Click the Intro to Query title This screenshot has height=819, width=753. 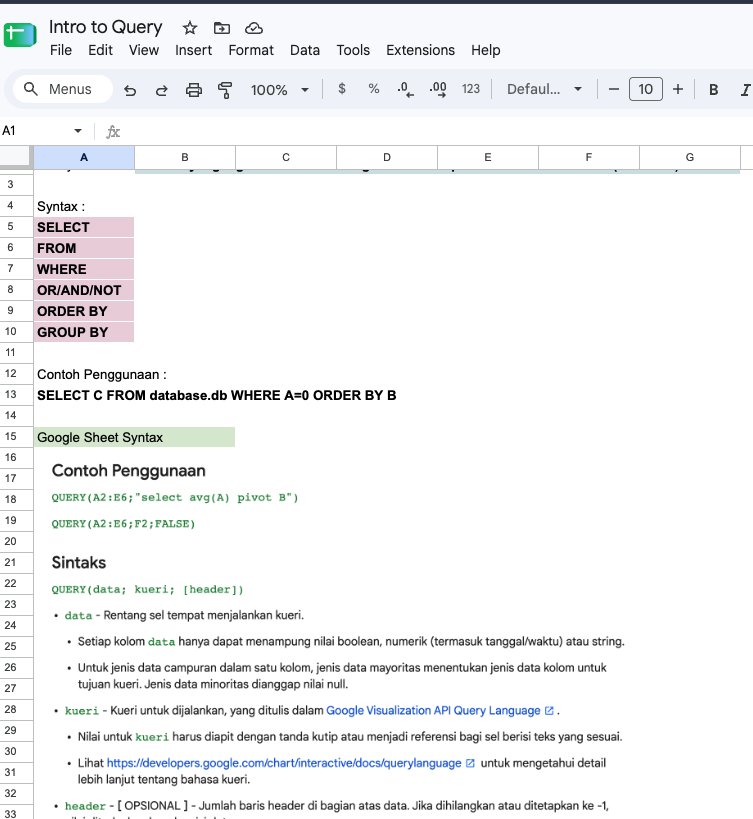pyautogui.click(x=105, y=27)
